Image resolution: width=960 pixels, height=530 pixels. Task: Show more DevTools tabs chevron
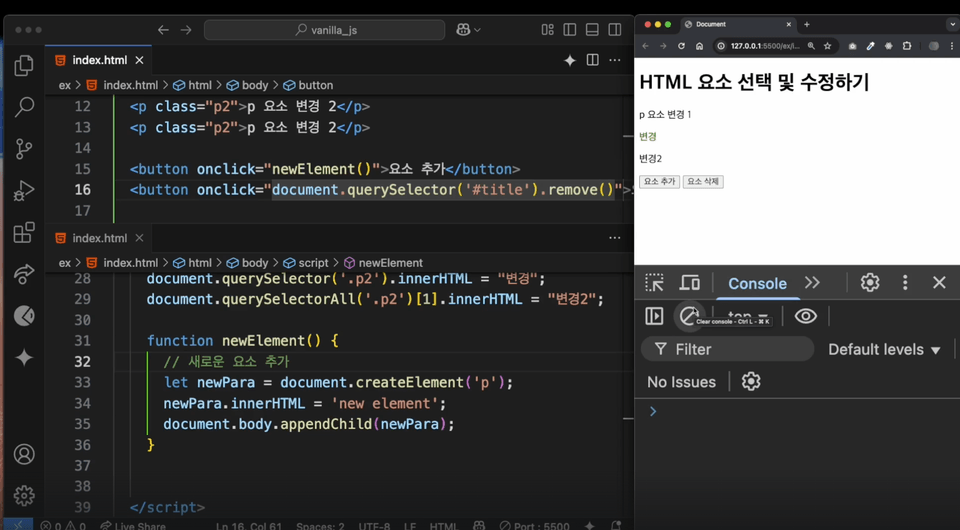click(x=812, y=282)
